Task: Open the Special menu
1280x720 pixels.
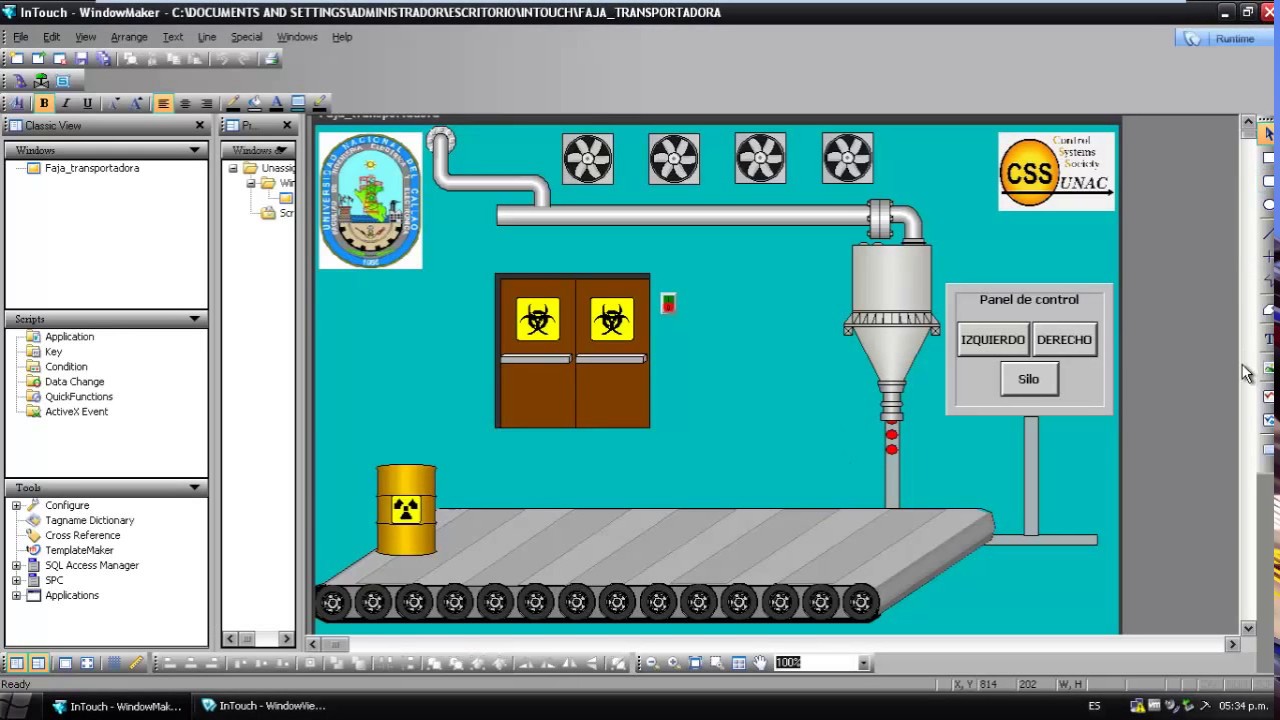Action: point(246,37)
